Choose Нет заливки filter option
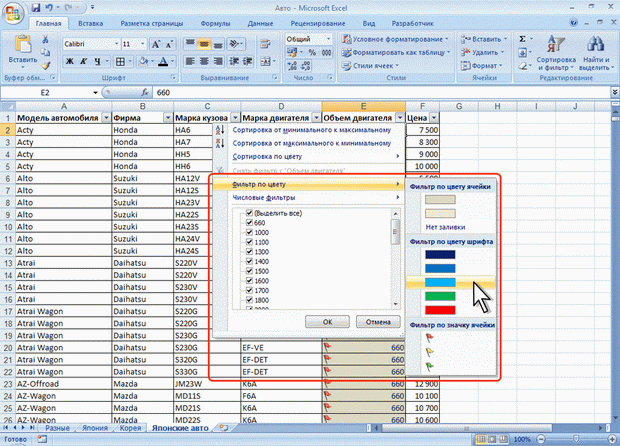 point(445,227)
